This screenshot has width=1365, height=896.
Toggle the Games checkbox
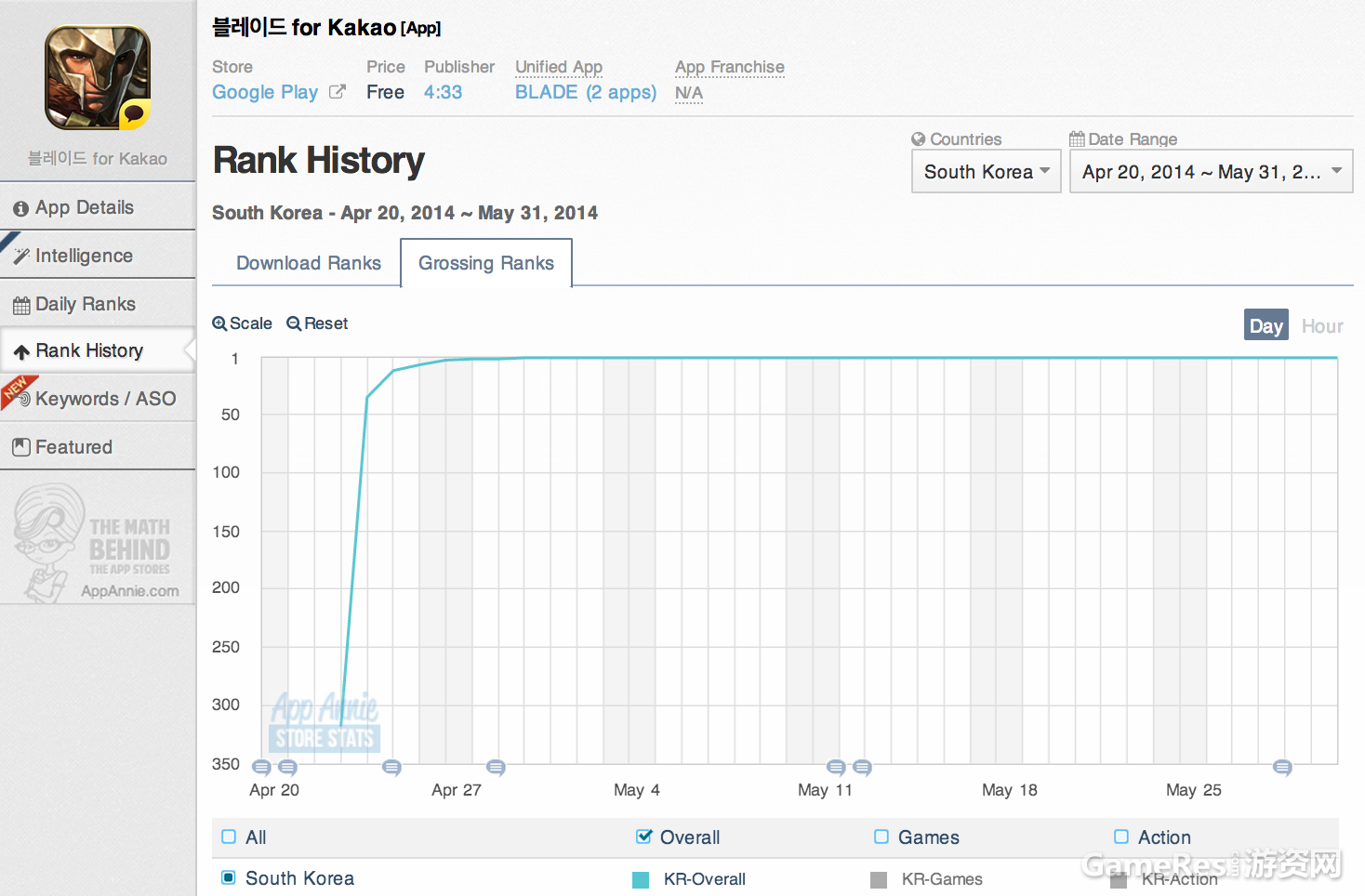coord(881,837)
